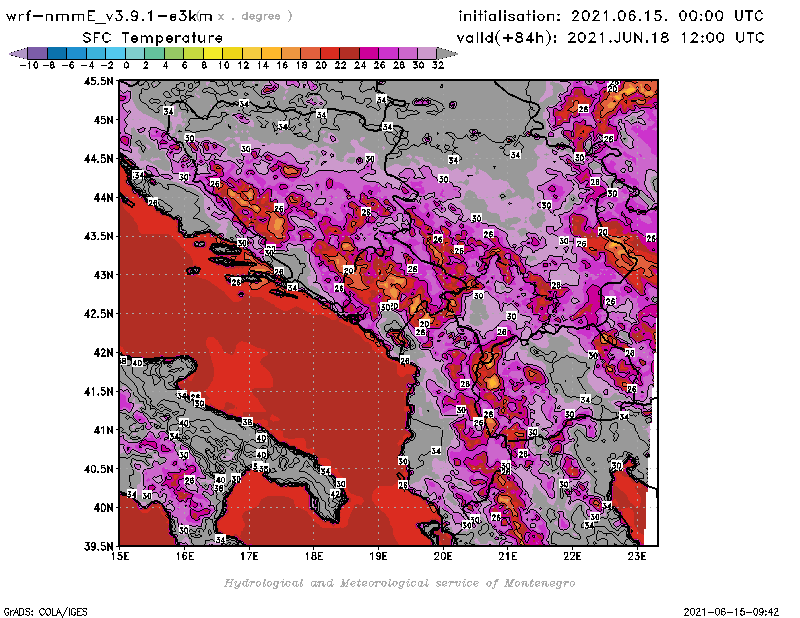This screenshot has width=800, height=618.
Task: Click the 20E longitude label
Action: pos(443,556)
